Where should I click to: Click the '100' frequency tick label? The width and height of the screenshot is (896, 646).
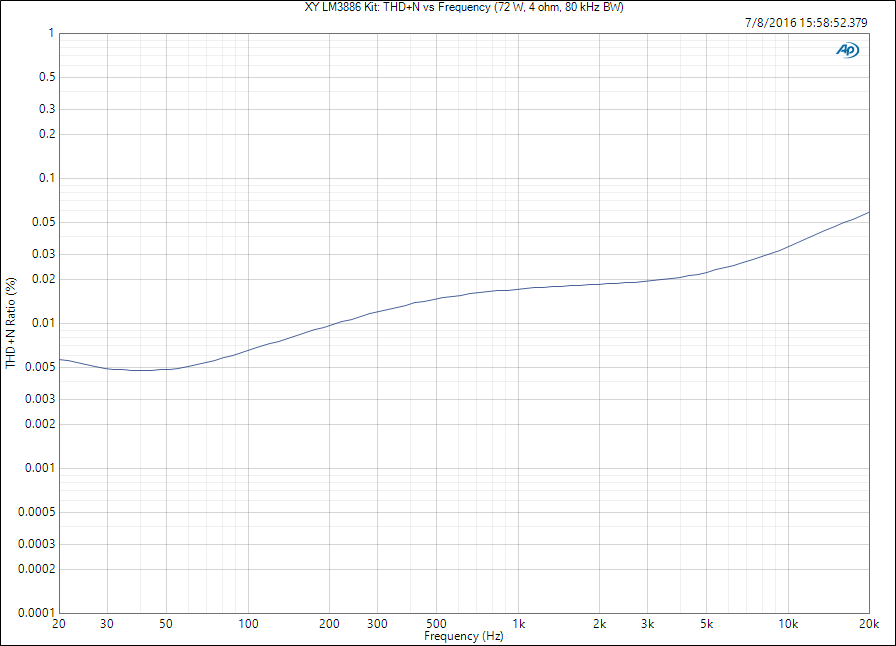(248, 624)
